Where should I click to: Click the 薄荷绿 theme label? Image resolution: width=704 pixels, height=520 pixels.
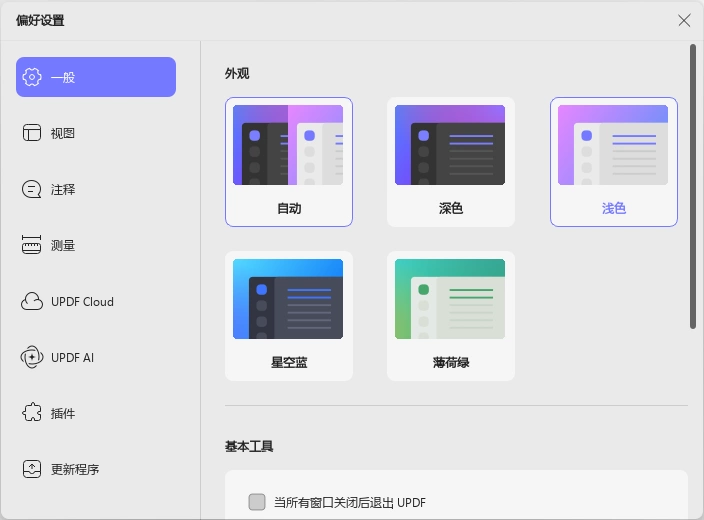(451, 362)
